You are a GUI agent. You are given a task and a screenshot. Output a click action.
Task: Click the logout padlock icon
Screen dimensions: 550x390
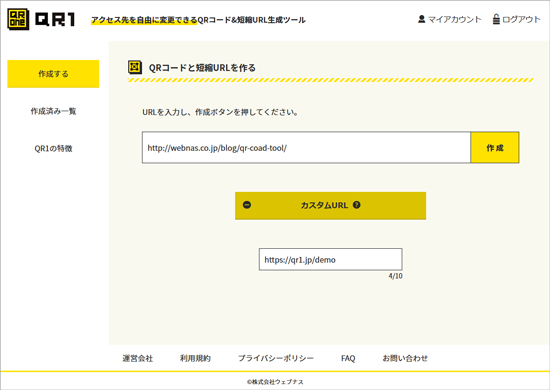(x=496, y=19)
